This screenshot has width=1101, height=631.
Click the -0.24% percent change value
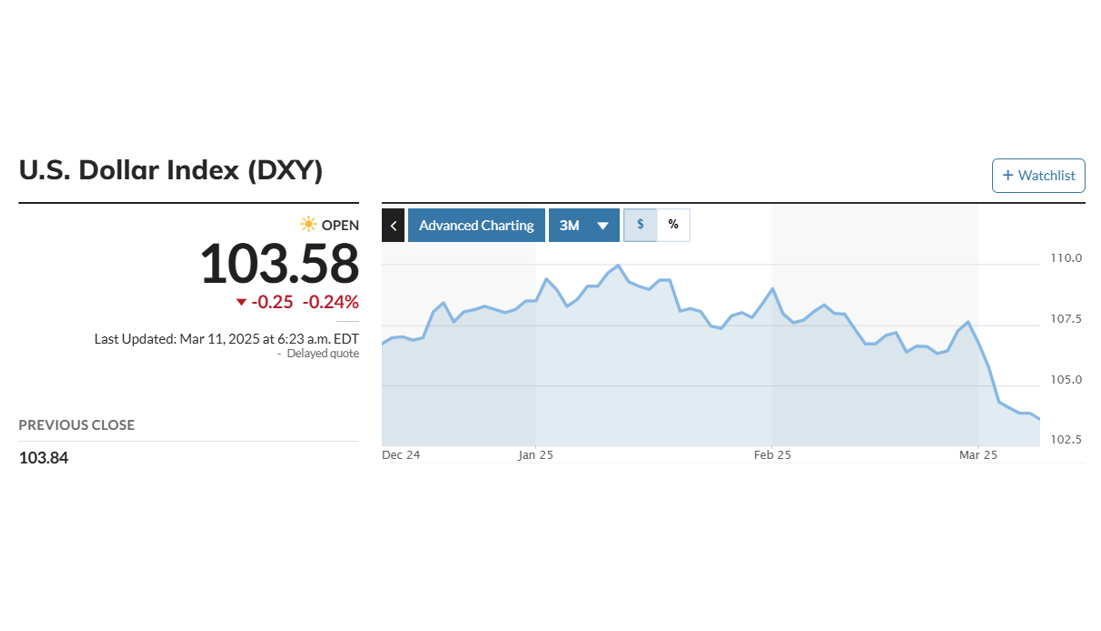click(331, 302)
